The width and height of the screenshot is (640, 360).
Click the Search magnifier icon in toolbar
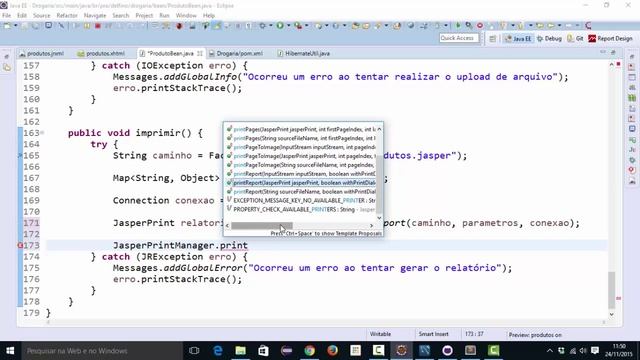point(469,26)
